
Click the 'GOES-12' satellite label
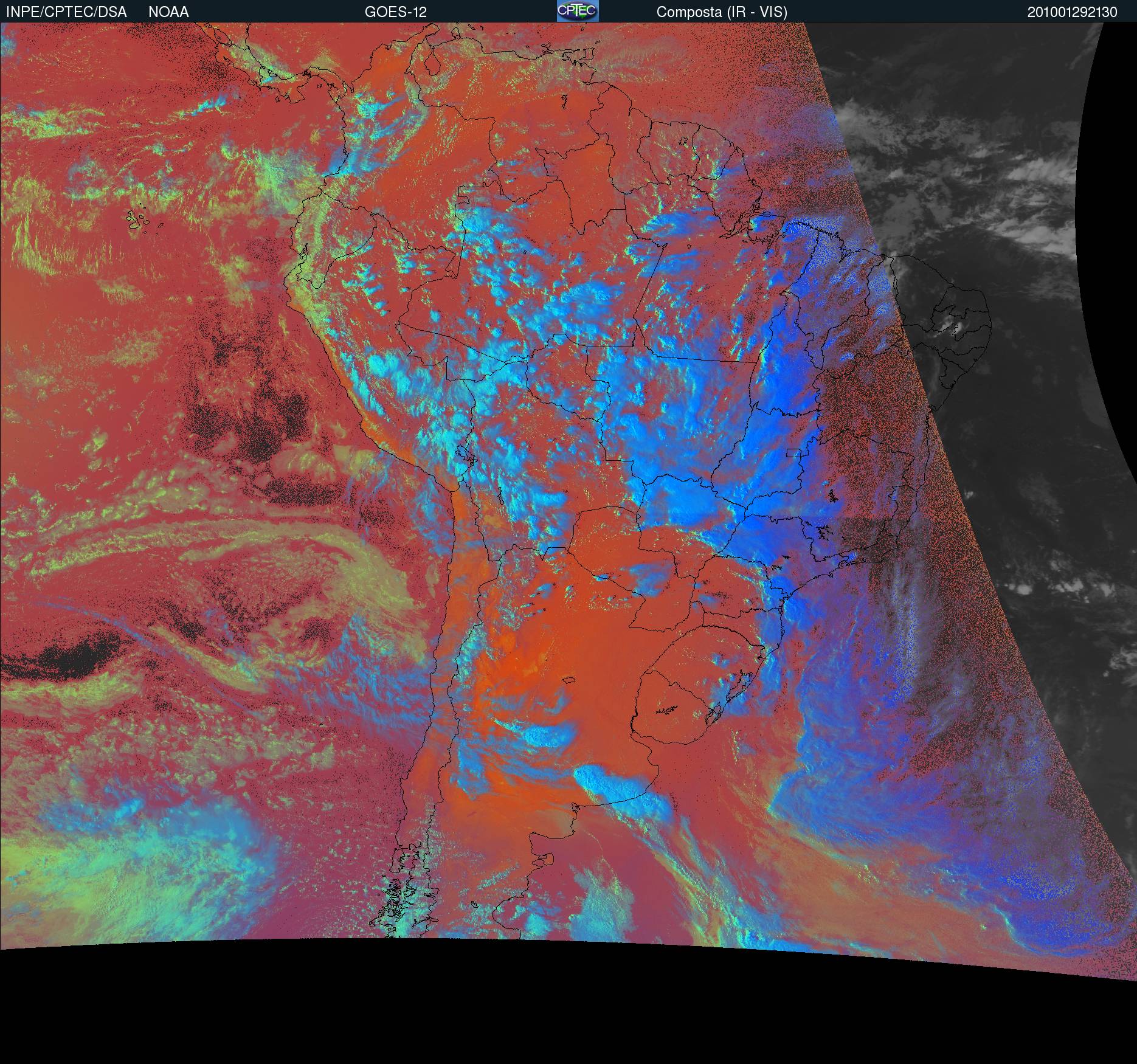tap(396, 12)
